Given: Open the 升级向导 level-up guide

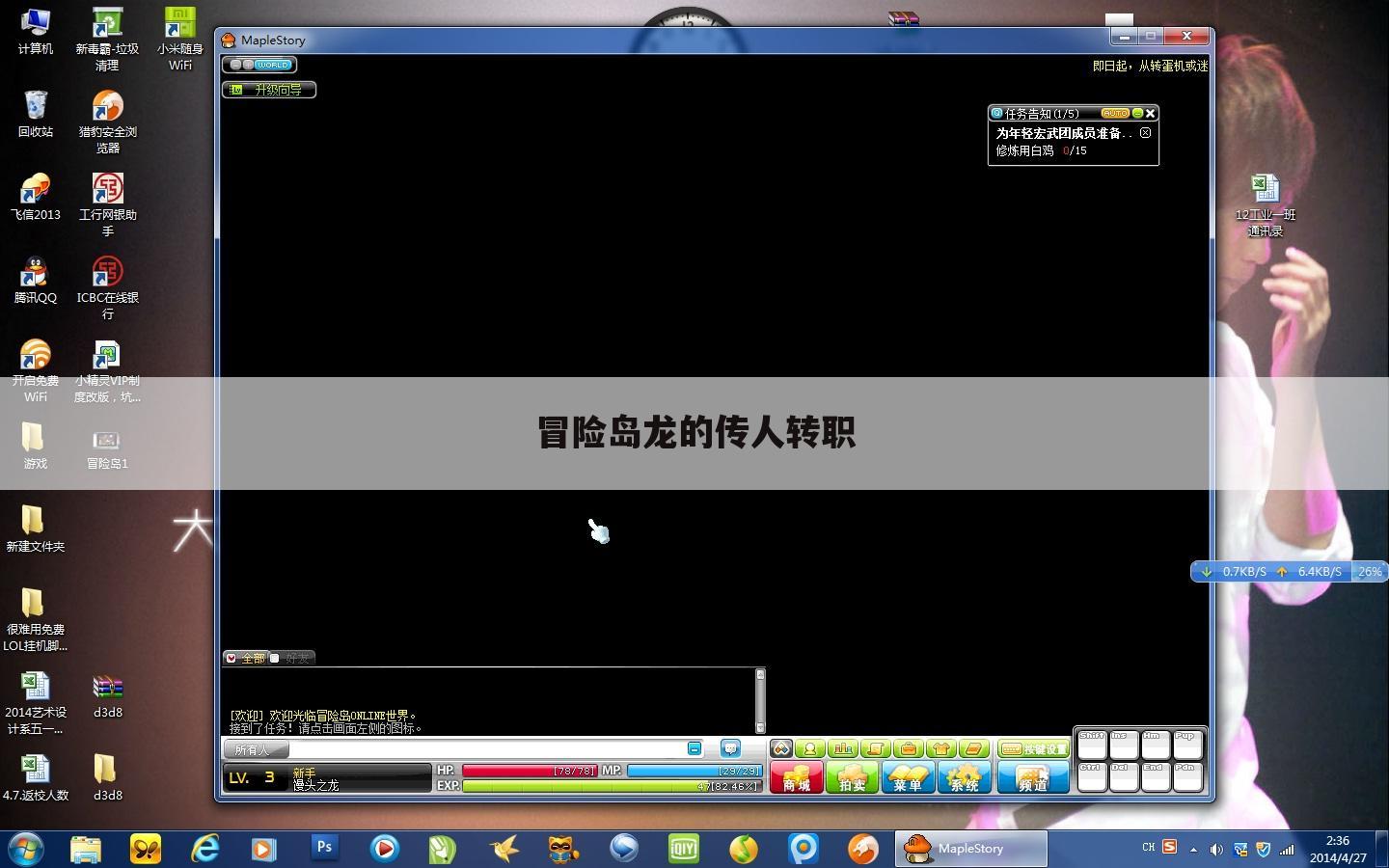Looking at the screenshot, I should 269,90.
